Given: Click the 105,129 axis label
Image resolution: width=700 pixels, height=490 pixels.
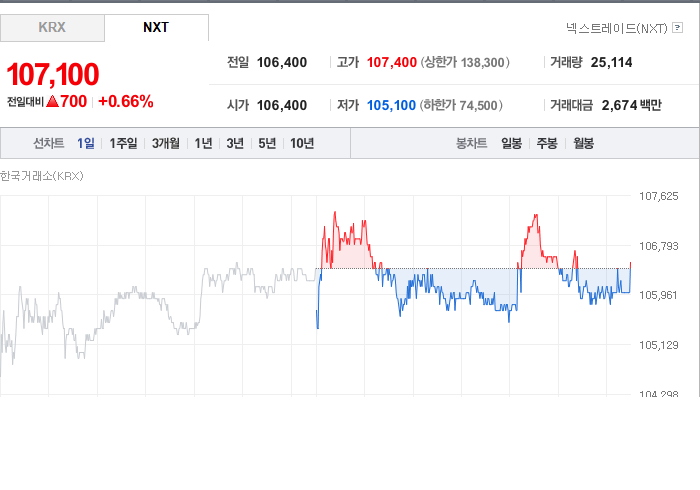Looking at the screenshot, I should (x=658, y=345).
